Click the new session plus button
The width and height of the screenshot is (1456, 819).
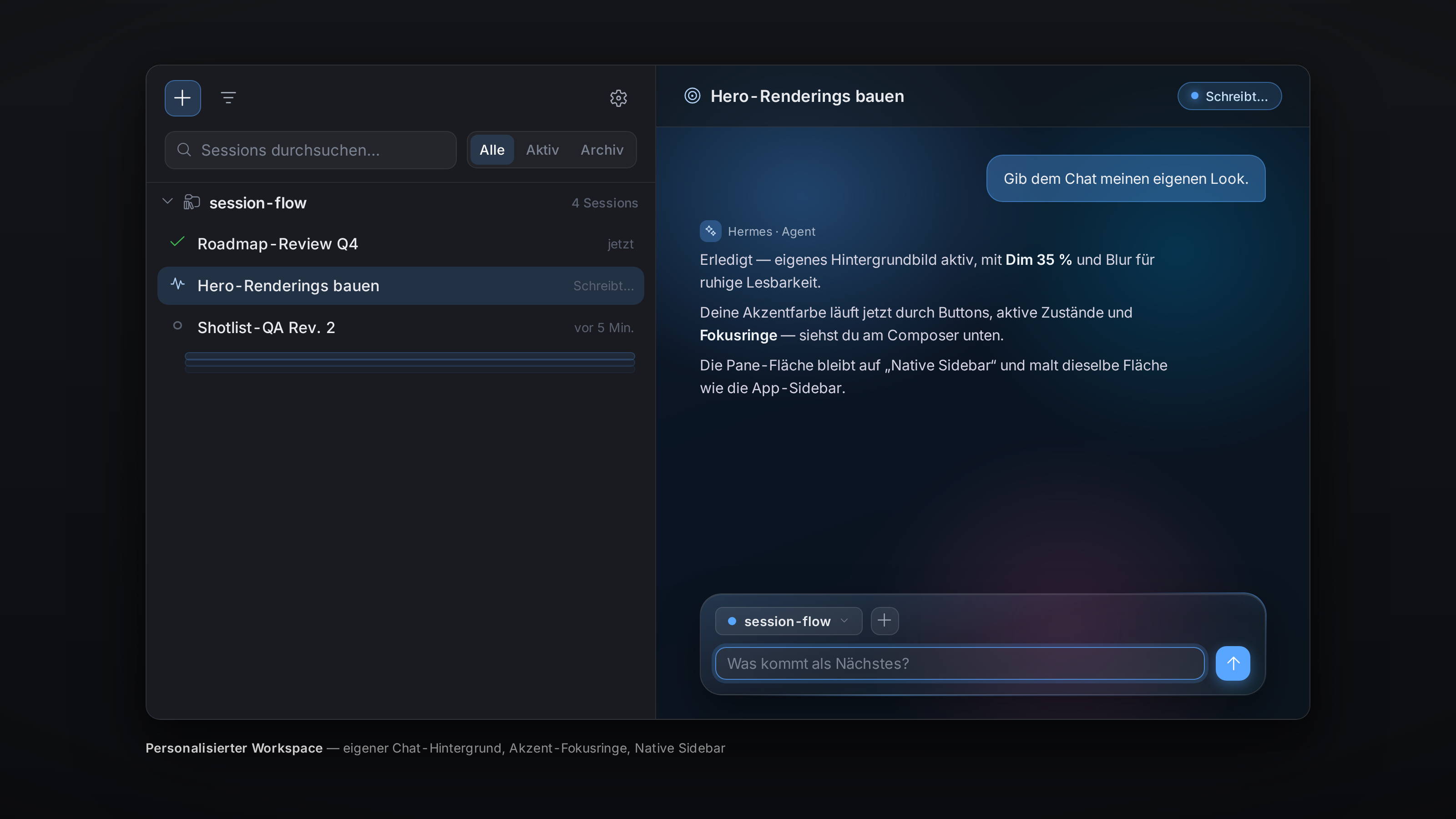tap(182, 98)
